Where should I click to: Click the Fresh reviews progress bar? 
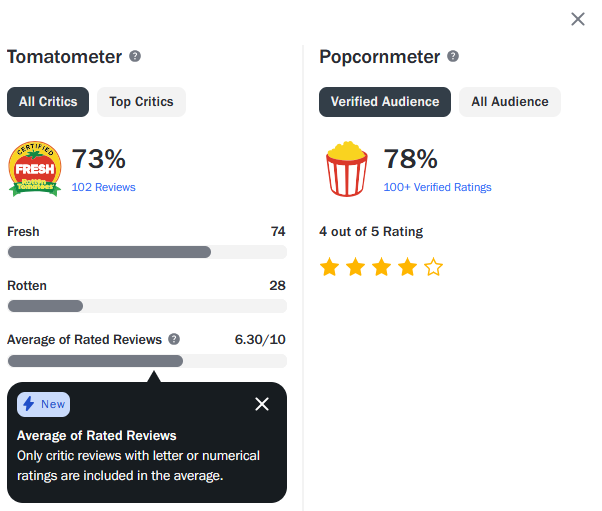click(147, 252)
